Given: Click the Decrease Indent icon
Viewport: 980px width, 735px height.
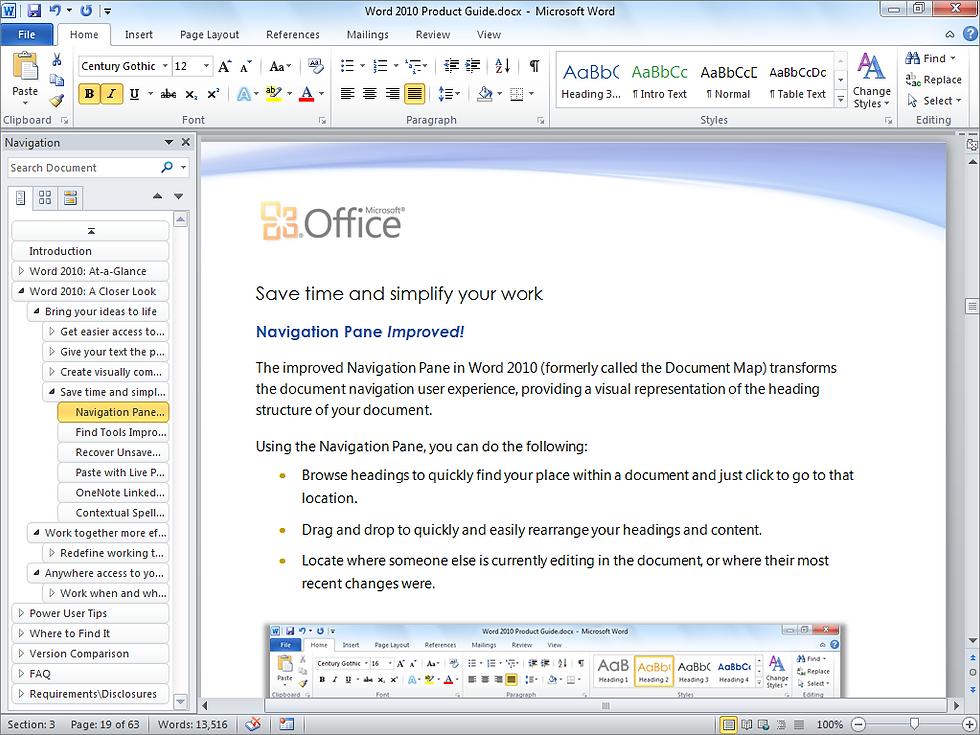Looking at the screenshot, I should point(451,66).
